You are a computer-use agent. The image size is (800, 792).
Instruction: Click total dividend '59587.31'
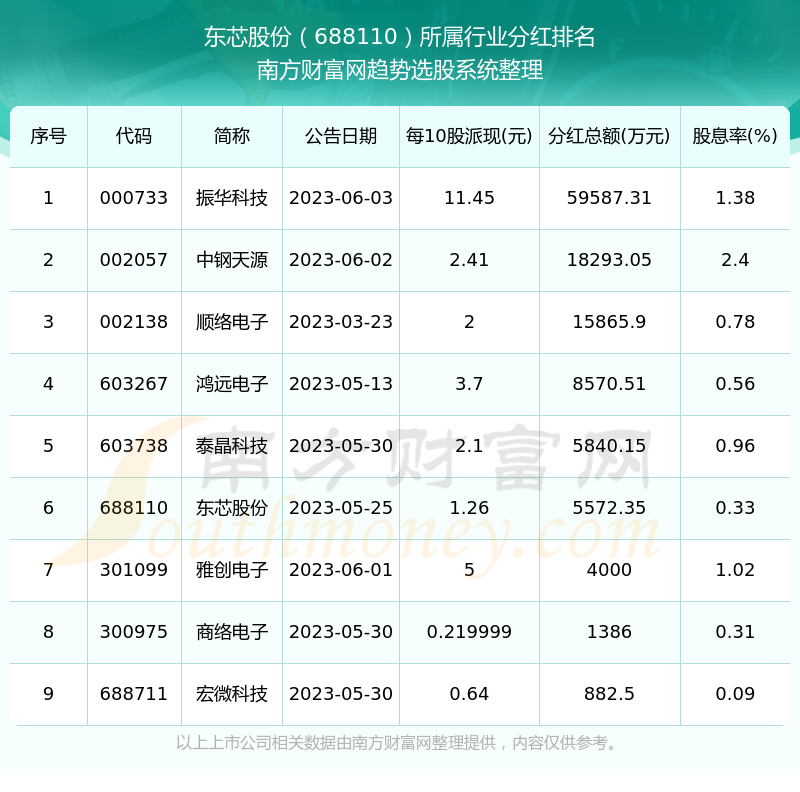(x=609, y=198)
